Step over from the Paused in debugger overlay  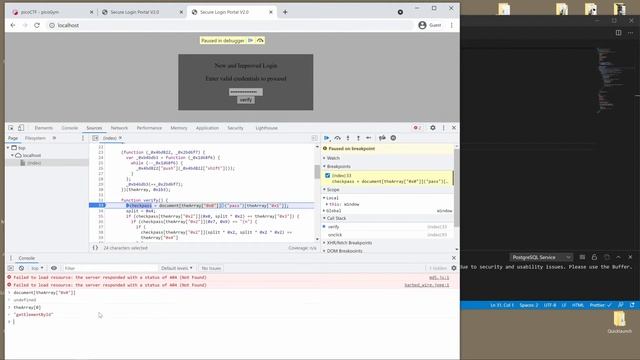260,40
